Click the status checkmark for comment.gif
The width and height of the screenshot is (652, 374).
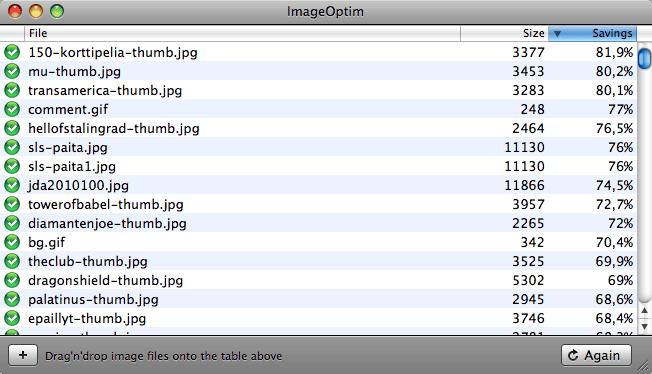pyautogui.click(x=12, y=109)
